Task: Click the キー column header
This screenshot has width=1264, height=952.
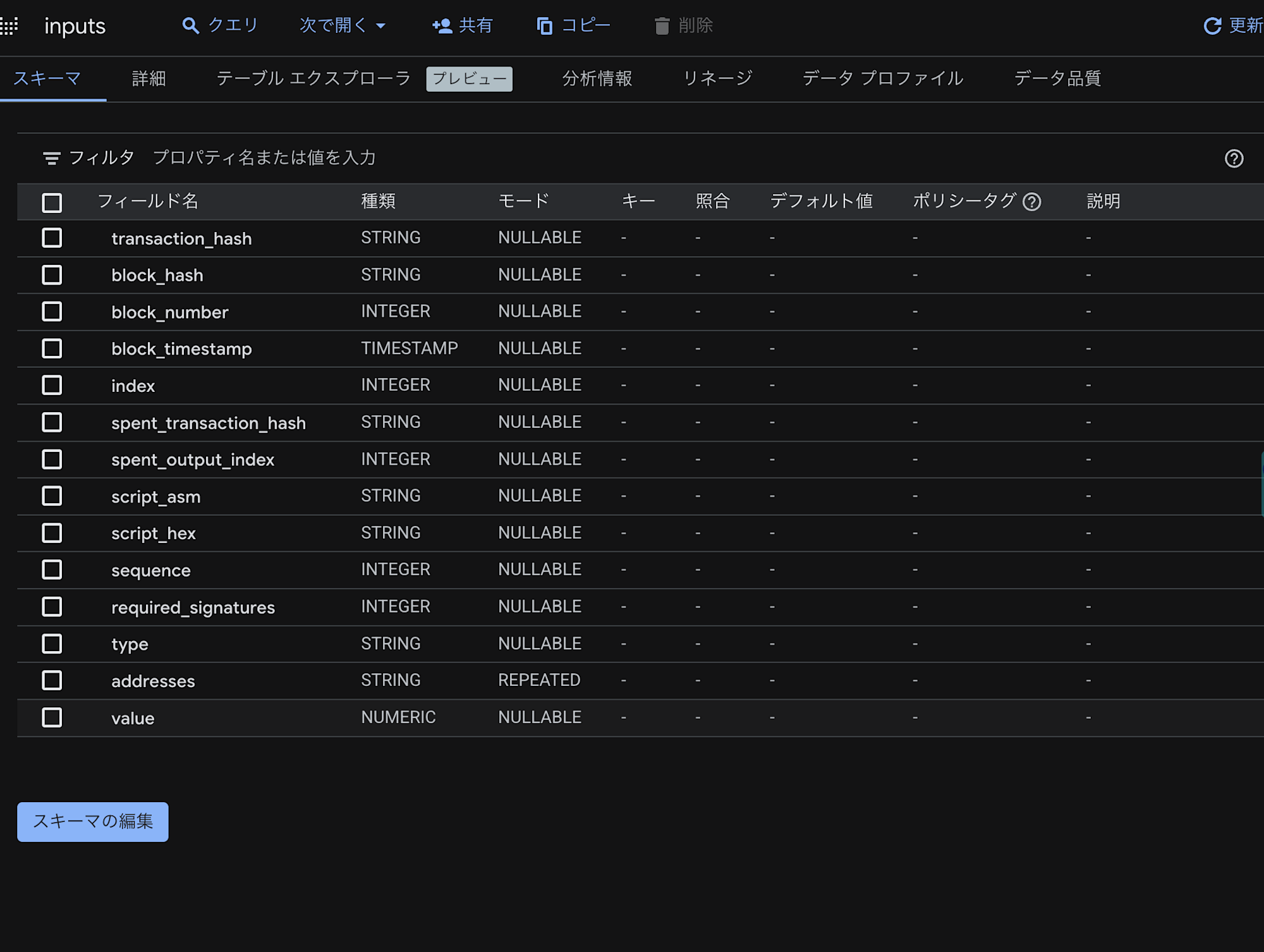Action: pos(638,202)
